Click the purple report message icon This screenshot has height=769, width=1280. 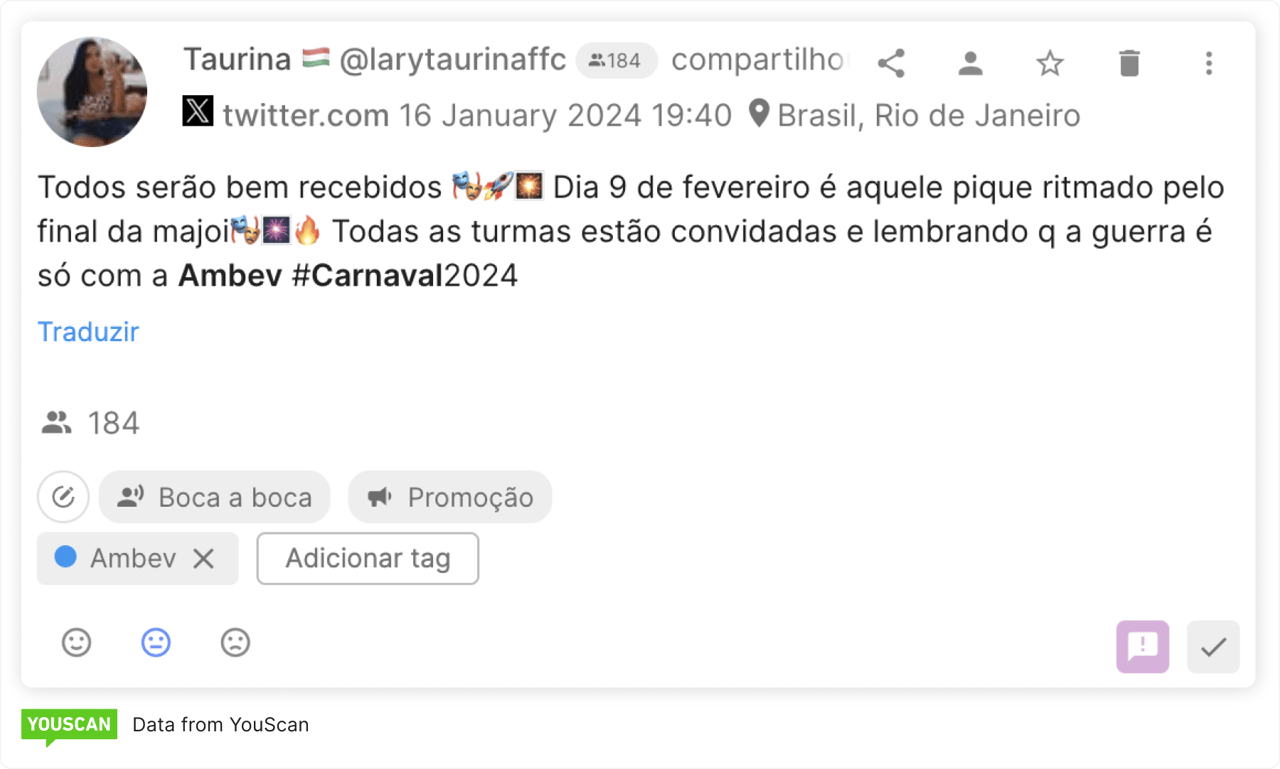coord(1143,646)
